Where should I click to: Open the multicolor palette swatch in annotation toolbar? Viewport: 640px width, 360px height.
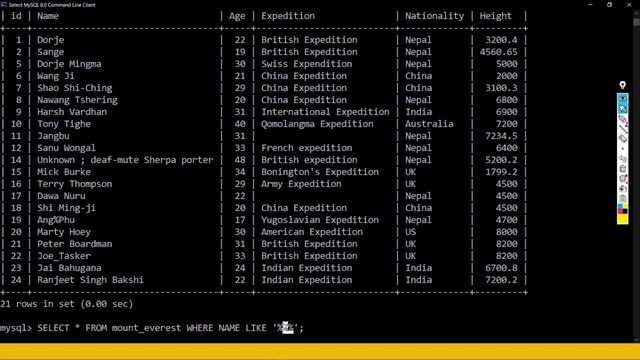coord(622,209)
